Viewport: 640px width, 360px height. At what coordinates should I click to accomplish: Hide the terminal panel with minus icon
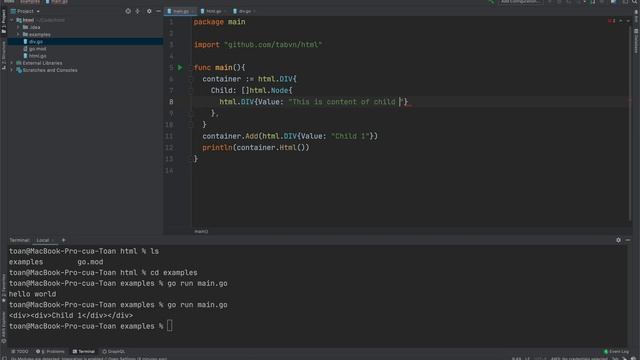click(x=628, y=240)
